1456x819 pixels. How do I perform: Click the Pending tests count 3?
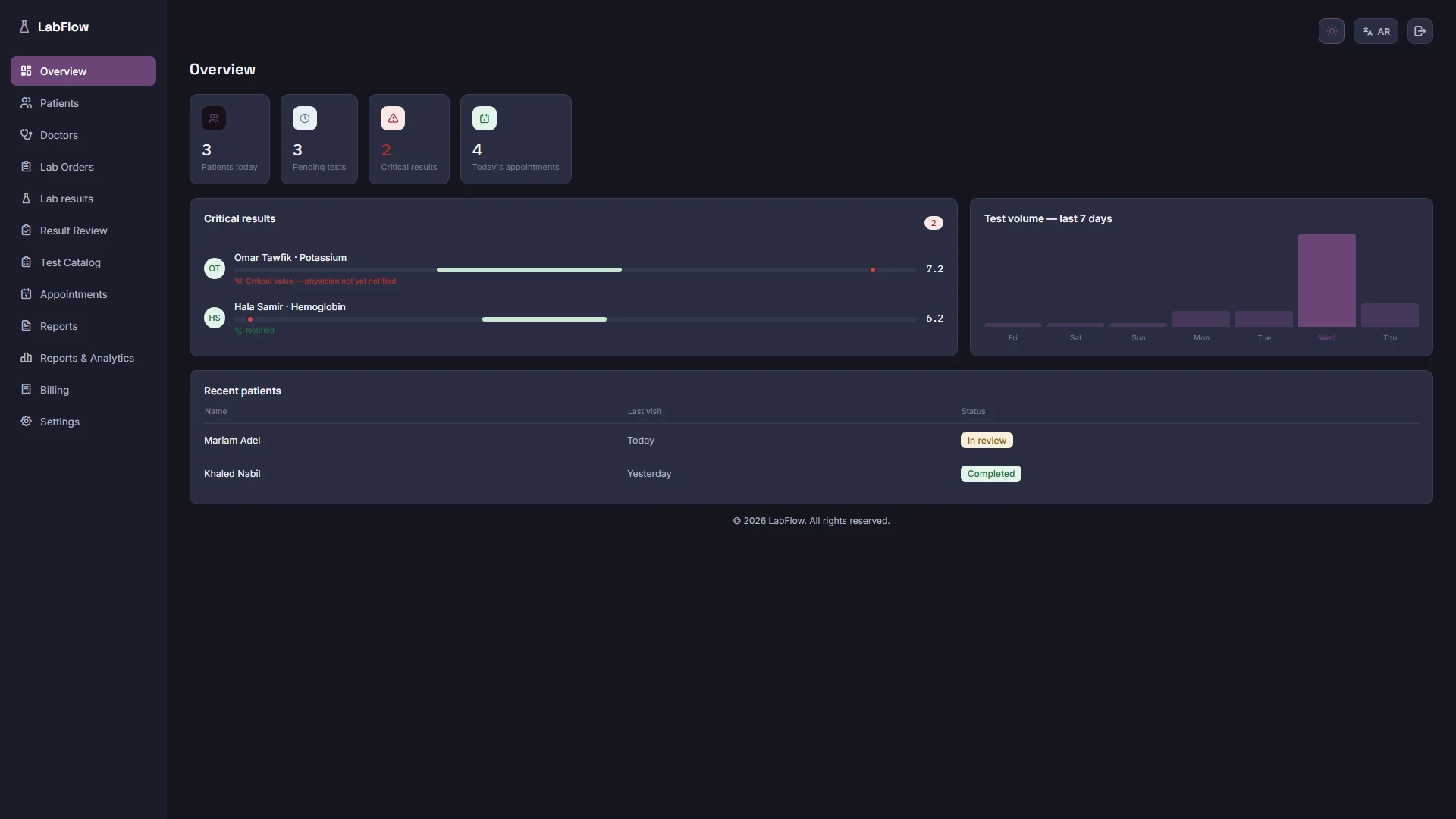click(297, 149)
